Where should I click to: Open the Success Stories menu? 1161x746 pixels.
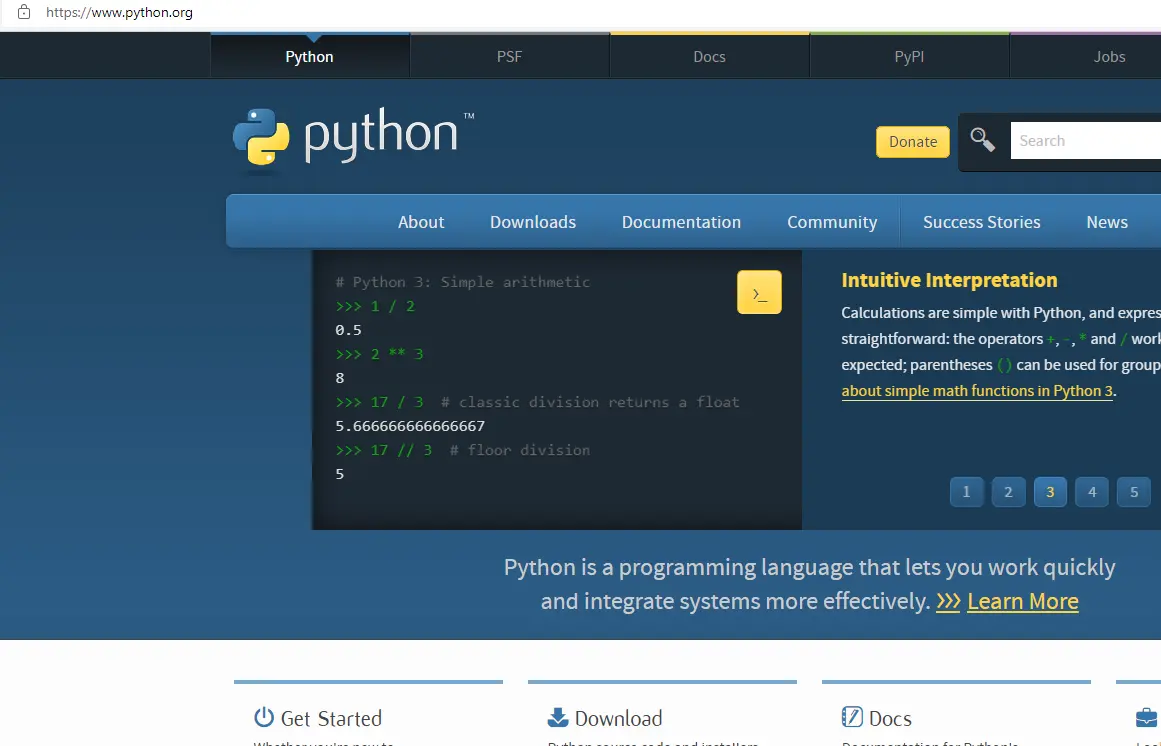pos(982,222)
